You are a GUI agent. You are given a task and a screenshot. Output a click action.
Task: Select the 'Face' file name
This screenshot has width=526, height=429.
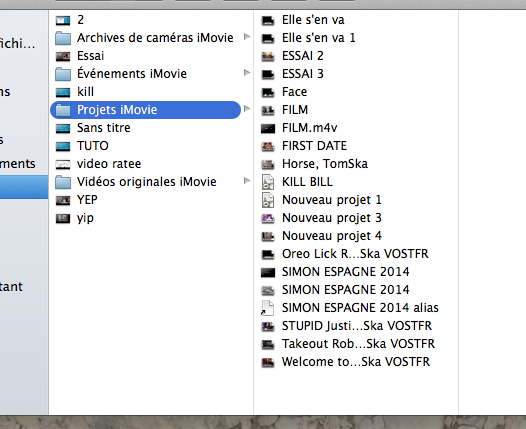tap(294, 92)
